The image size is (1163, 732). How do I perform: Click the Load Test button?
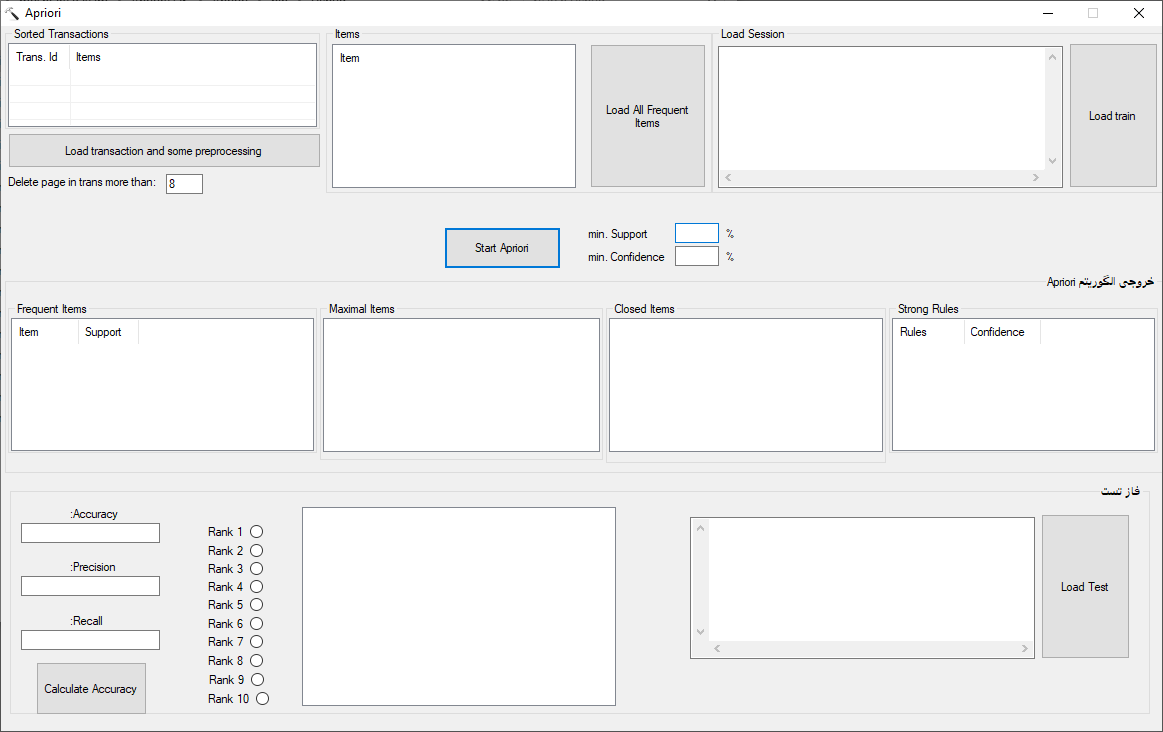click(1084, 587)
